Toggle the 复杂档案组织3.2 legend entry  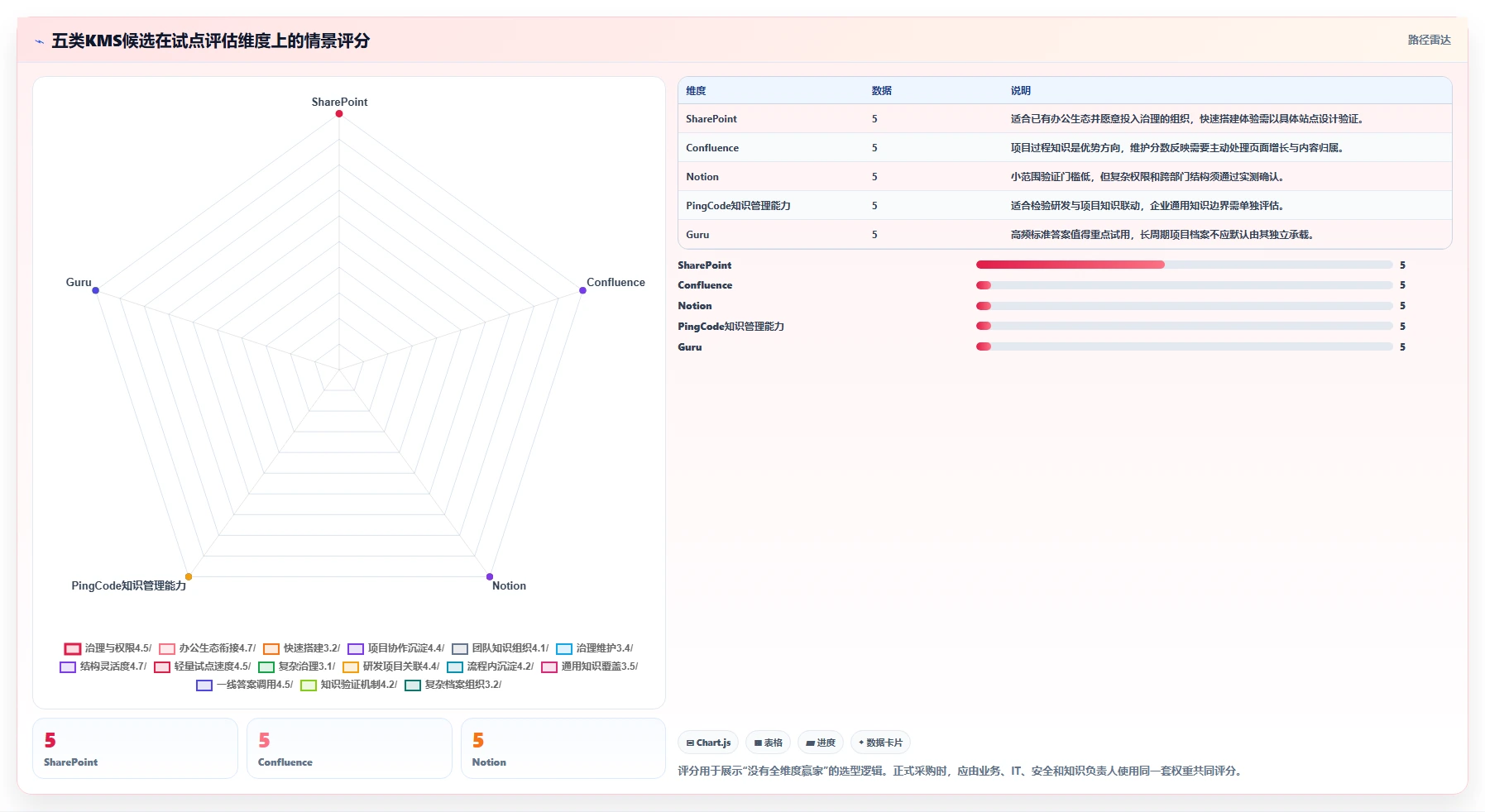click(453, 685)
